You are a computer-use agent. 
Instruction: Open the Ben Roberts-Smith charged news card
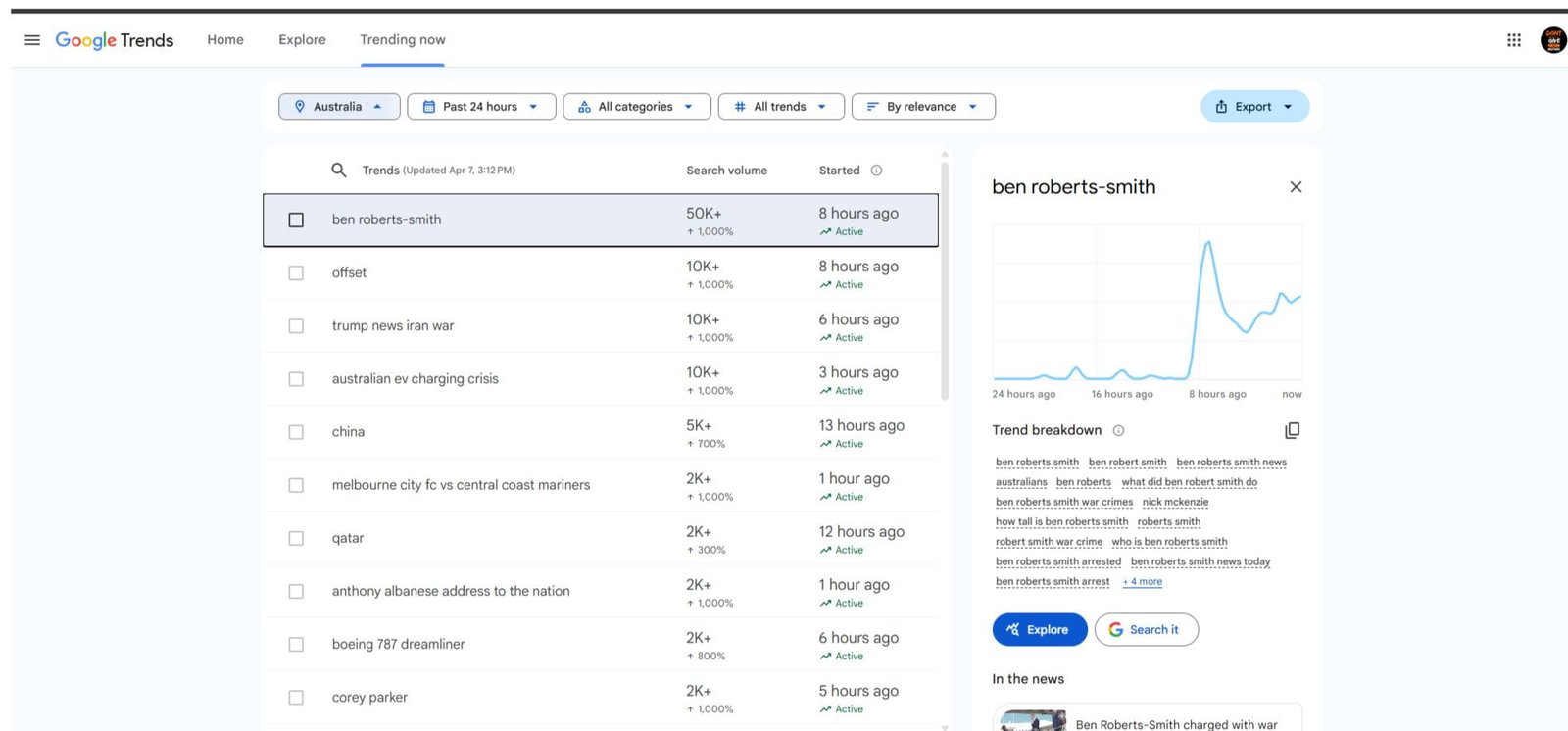click(x=1147, y=717)
